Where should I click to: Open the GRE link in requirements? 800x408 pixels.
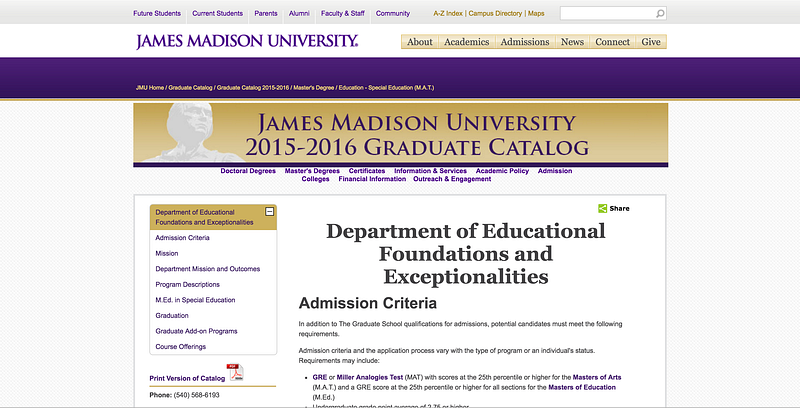[x=319, y=377]
